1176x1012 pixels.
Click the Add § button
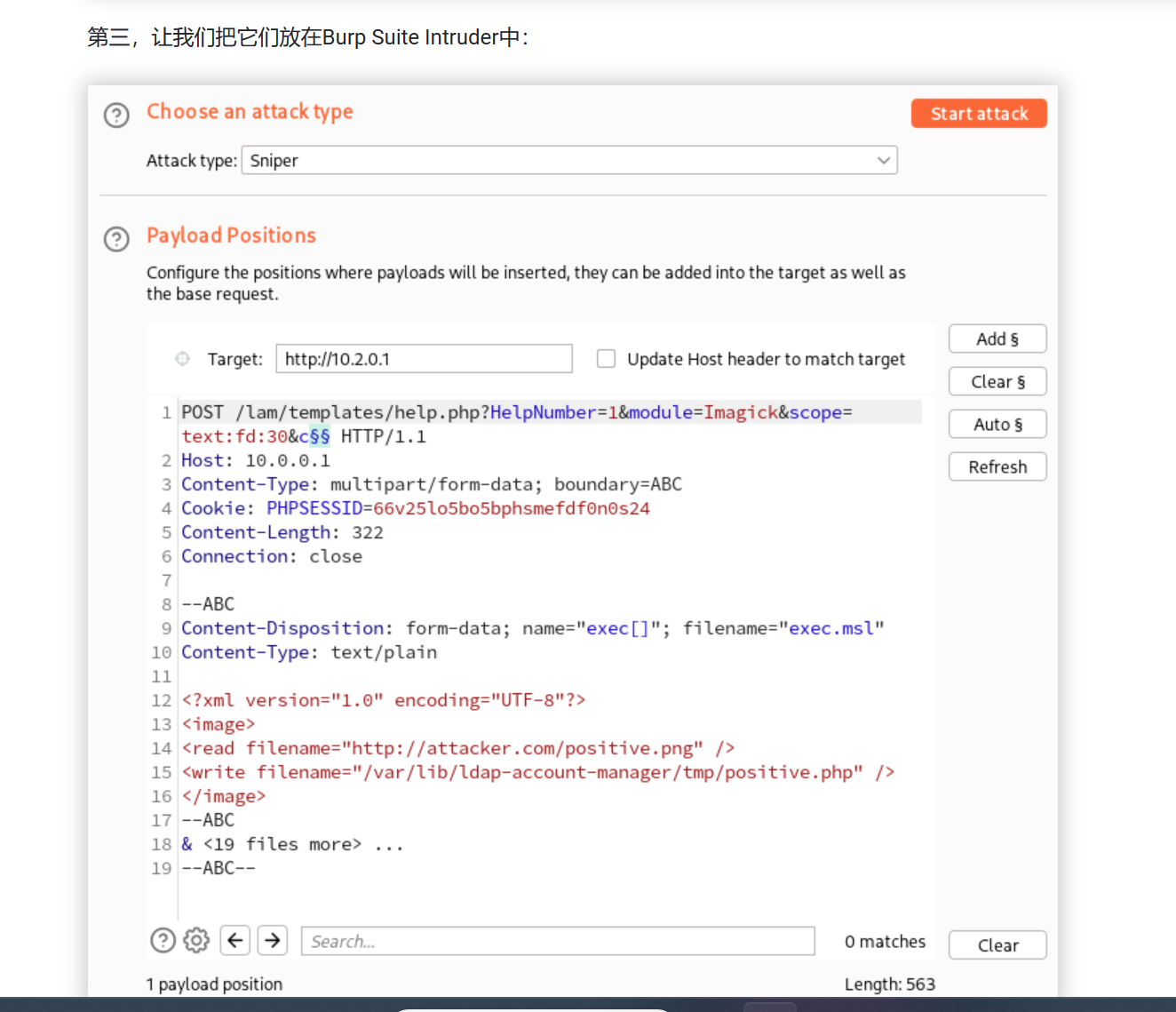(997, 339)
